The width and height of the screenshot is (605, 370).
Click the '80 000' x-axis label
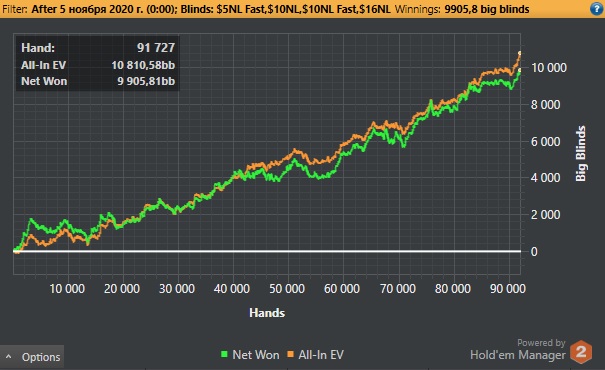(x=453, y=289)
